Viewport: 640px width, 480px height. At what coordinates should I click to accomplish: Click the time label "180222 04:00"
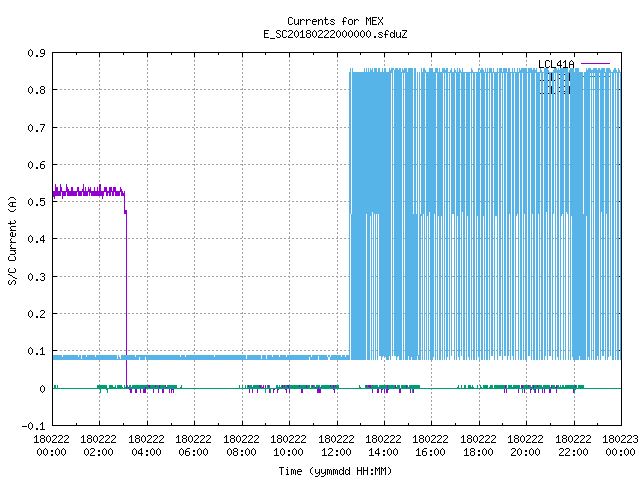146,445
